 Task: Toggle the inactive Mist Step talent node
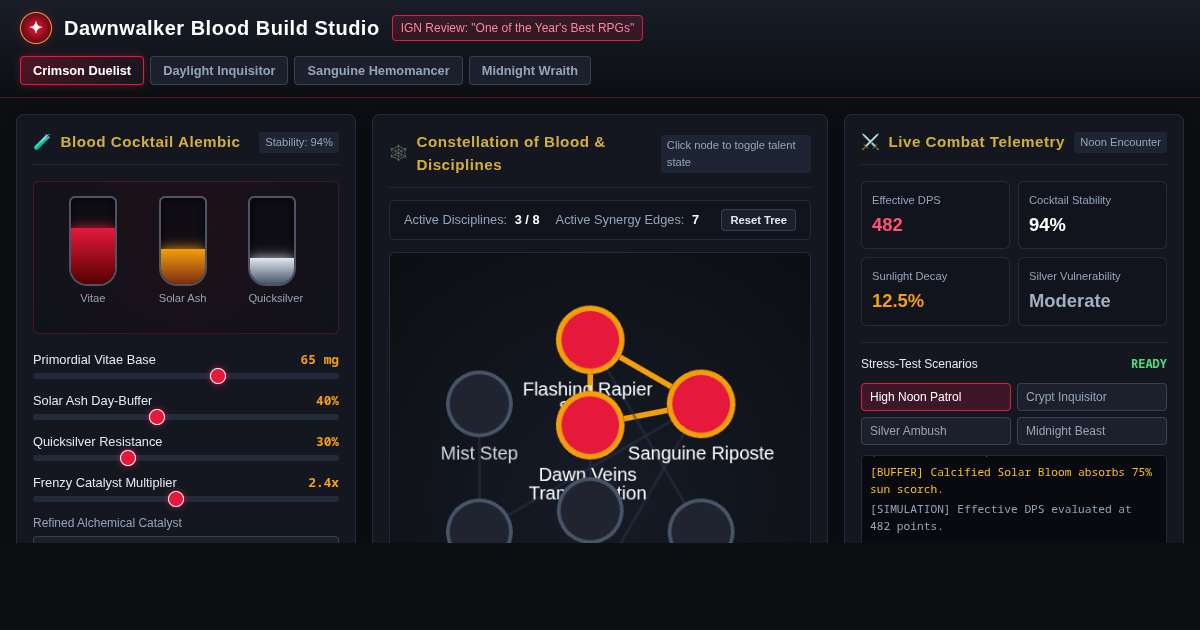pos(479,404)
